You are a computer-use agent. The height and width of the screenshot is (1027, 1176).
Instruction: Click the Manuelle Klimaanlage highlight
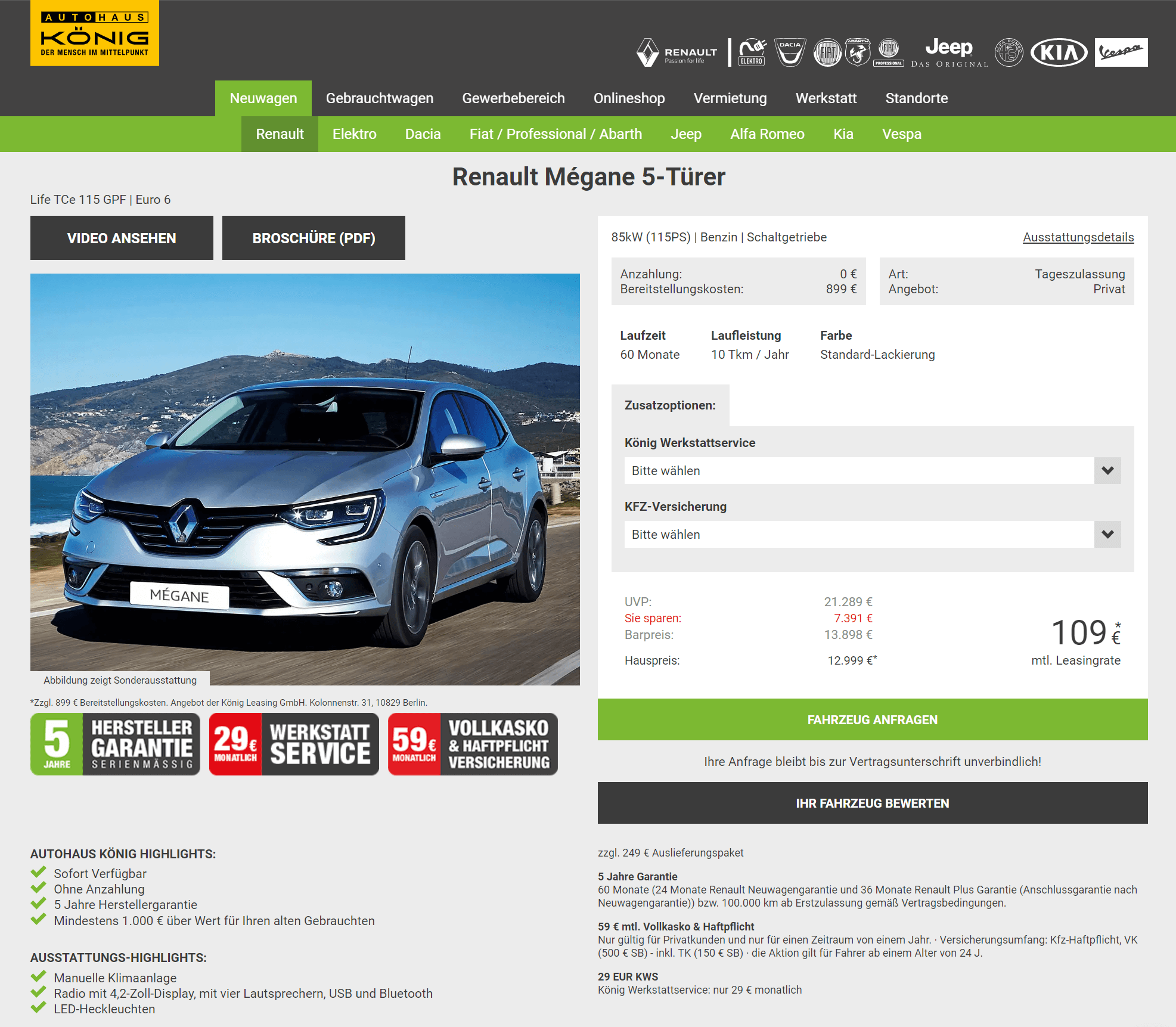115,978
